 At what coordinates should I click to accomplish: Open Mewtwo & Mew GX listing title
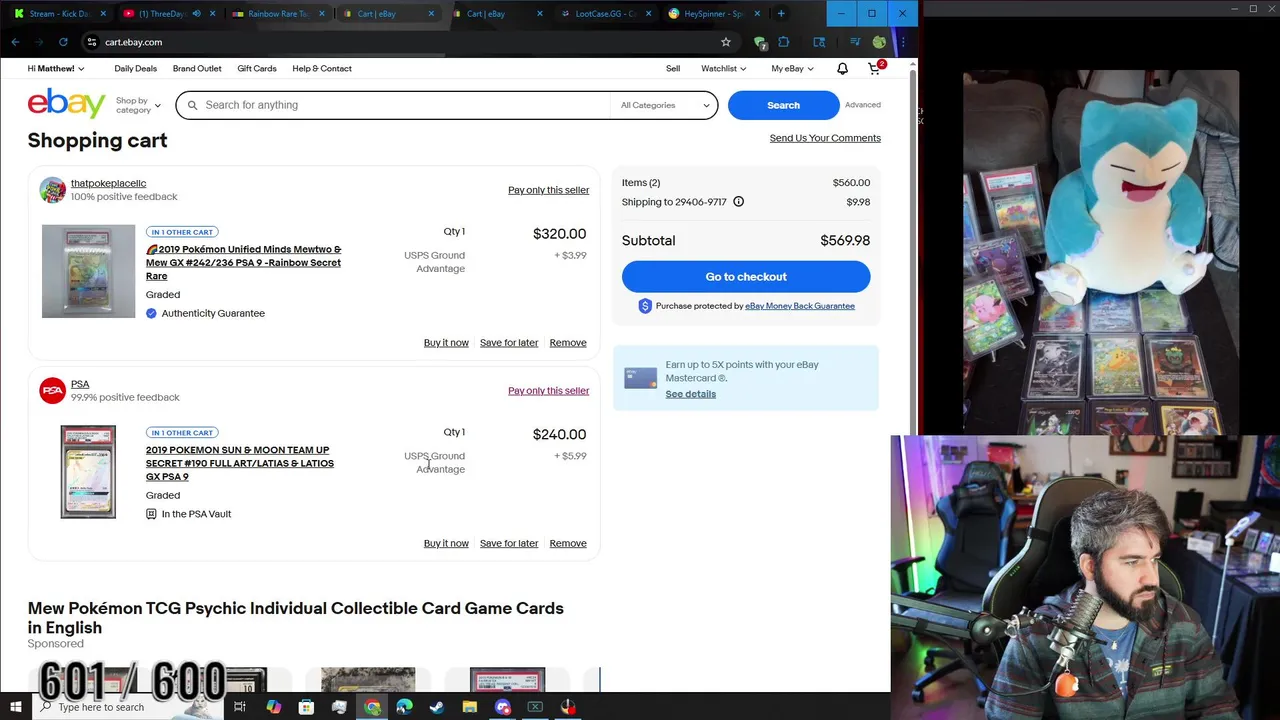coord(244,263)
